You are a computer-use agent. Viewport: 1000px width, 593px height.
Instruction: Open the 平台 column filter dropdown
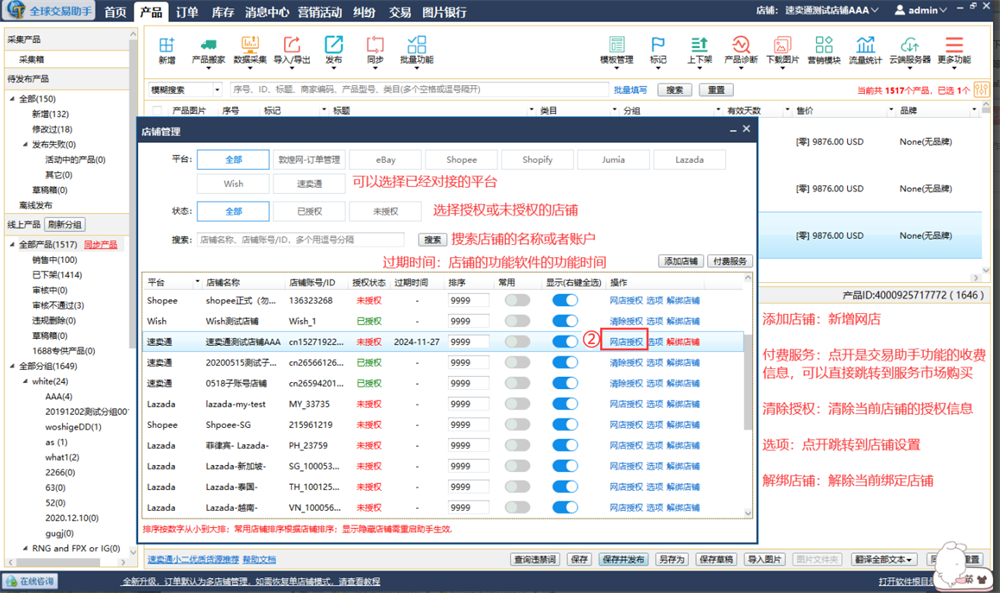(x=197, y=282)
